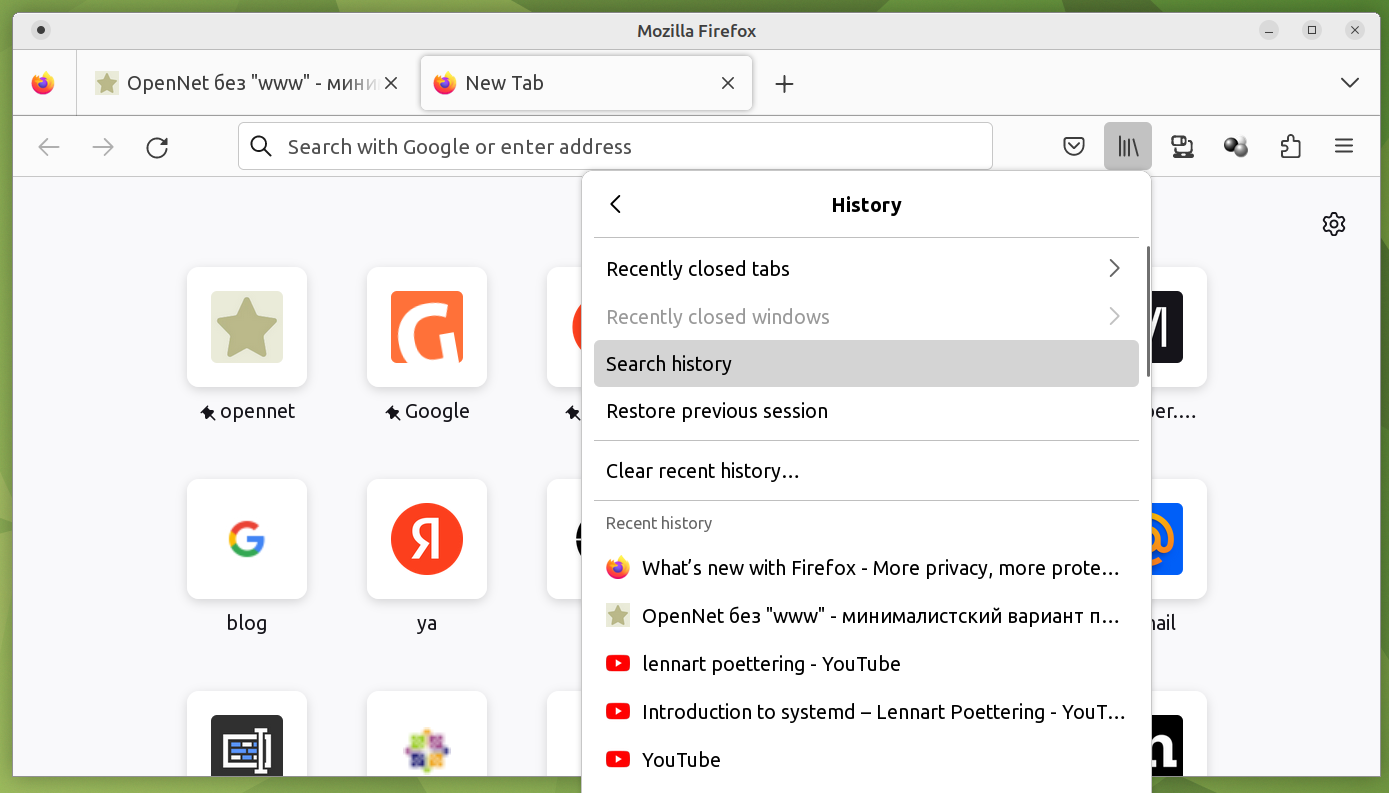Open a new tab with plus button
This screenshot has width=1389, height=793.
point(785,84)
